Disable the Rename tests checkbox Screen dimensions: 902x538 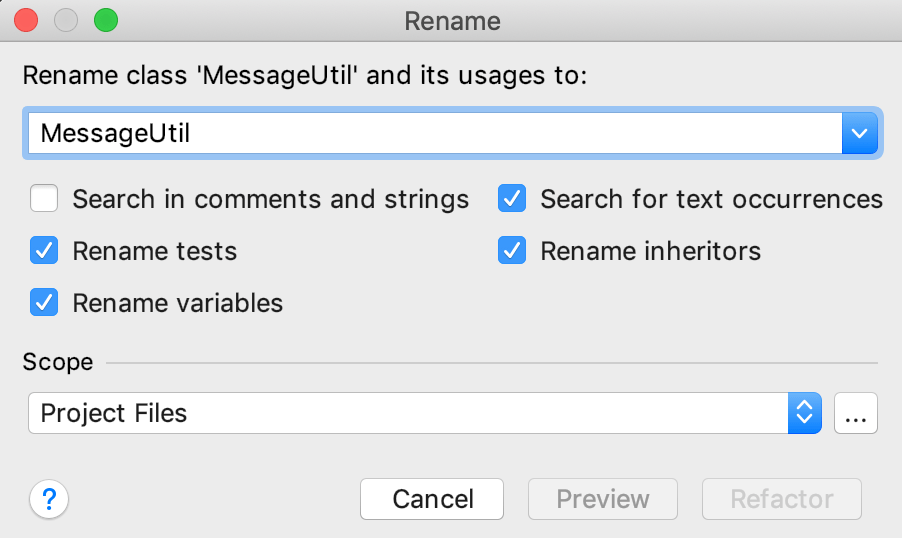click(44, 251)
